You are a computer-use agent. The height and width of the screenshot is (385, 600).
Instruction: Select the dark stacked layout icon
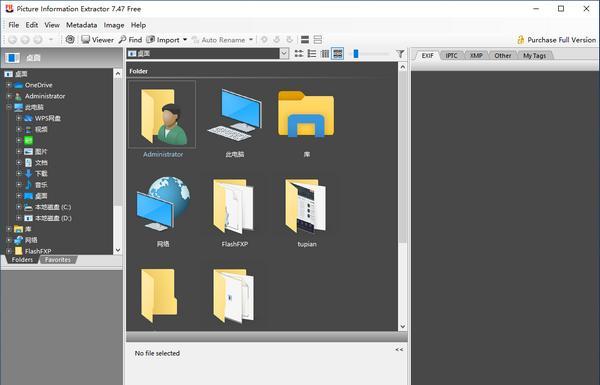point(305,39)
